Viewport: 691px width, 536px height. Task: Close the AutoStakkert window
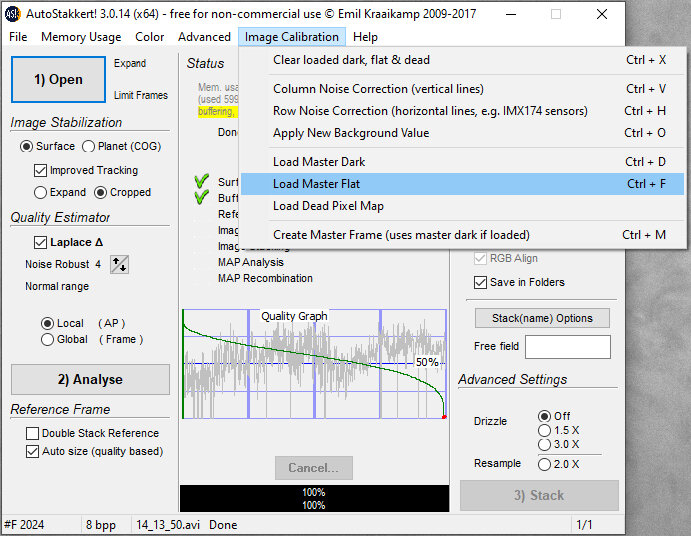click(x=602, y=14)
